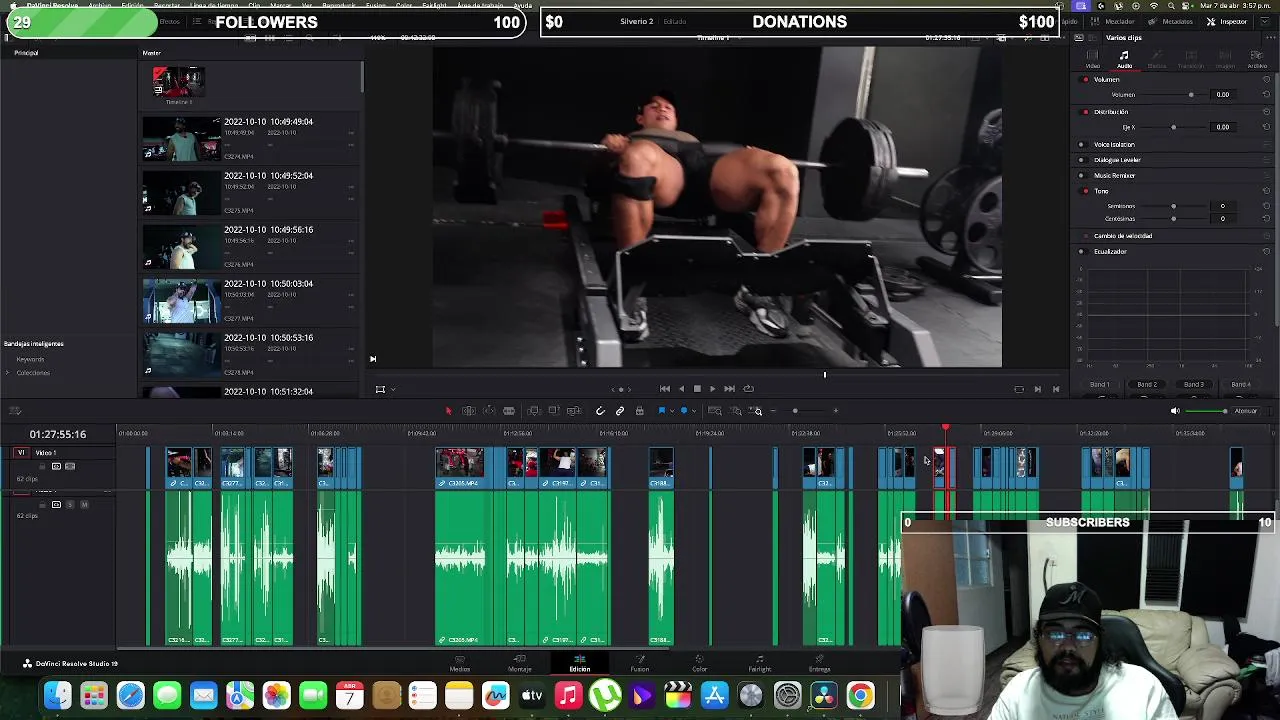This screenshot has width=1280, height=720.
Task: Add a blue marker on the timeline
Action: click(684, 411)
